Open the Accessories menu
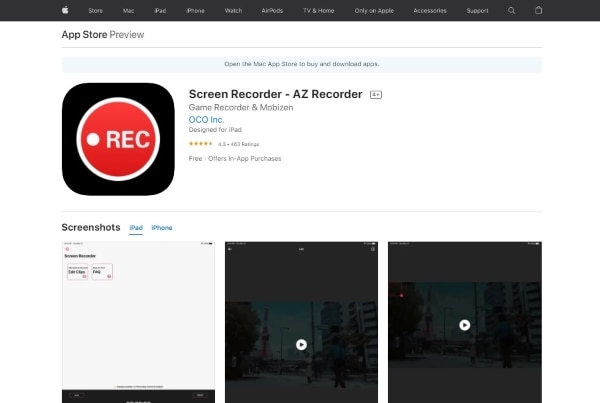Screen dimensions: 600x403 (x=430, y=11)
